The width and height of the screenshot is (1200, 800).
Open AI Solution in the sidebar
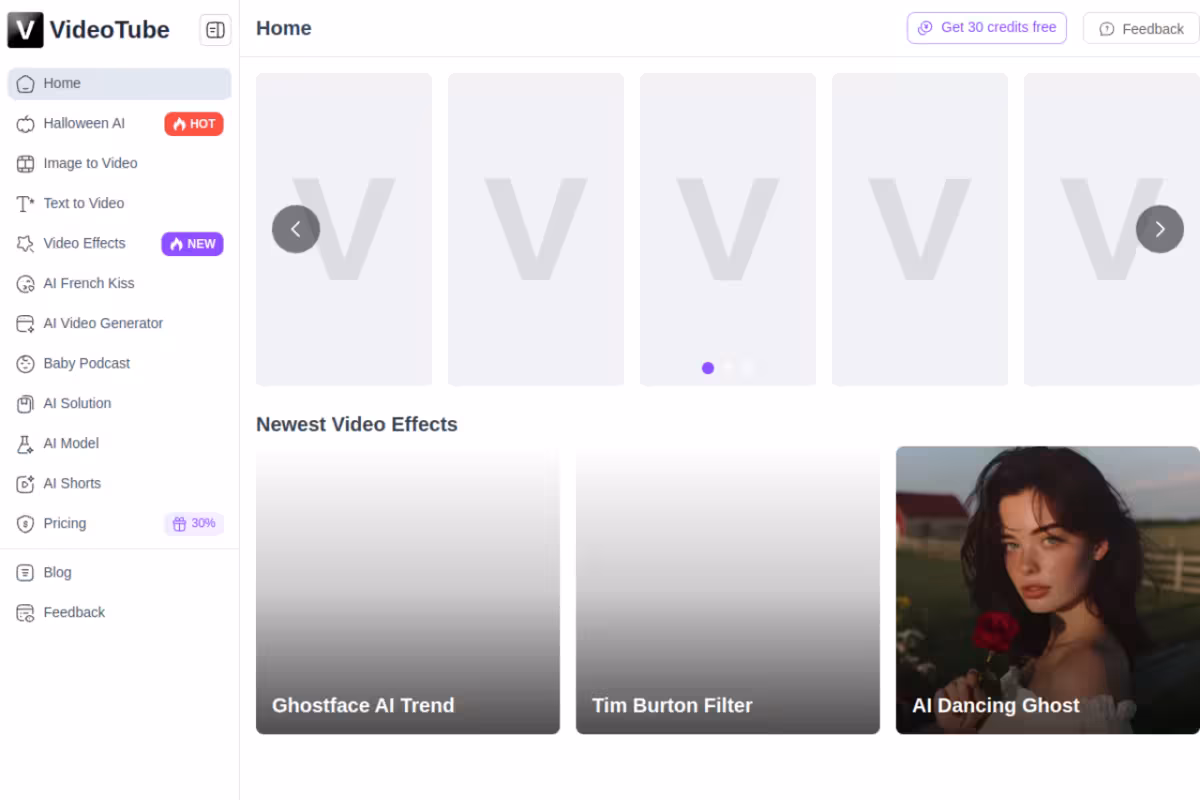pos(120,404)
